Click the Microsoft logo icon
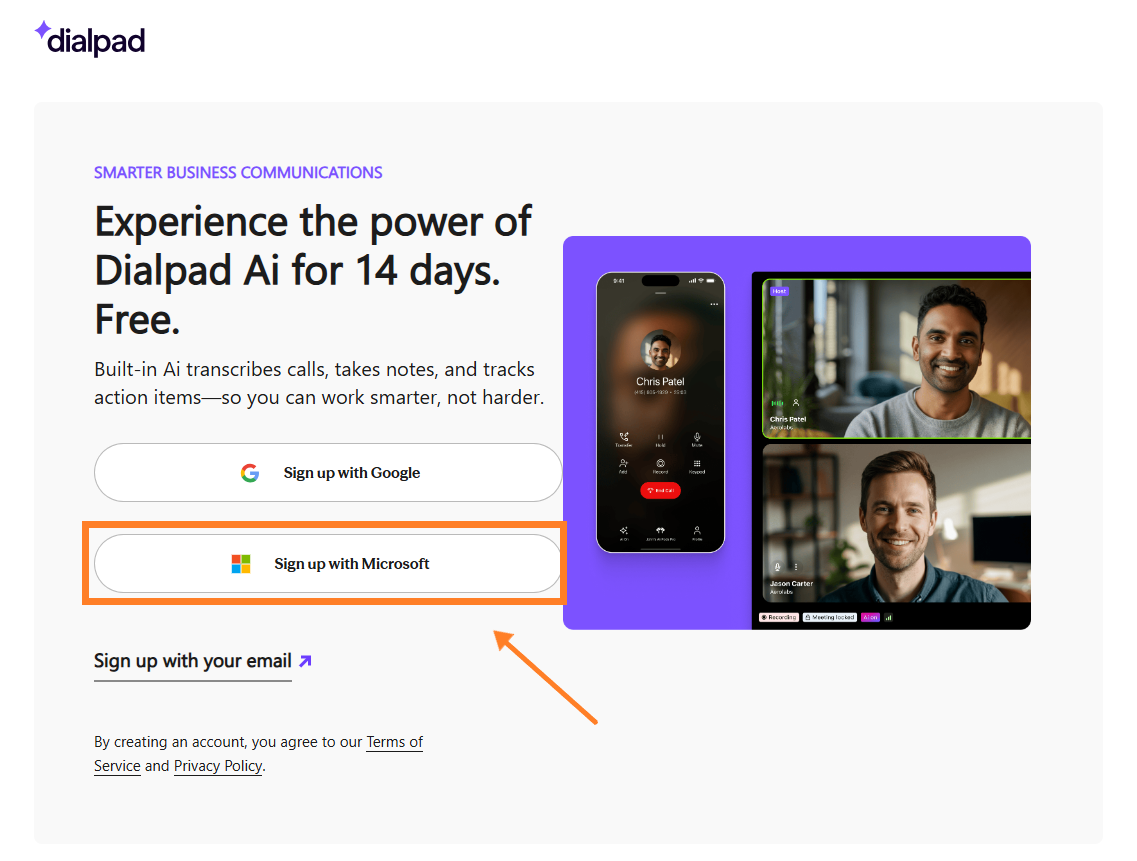The image size is (1137, 861). (x=241, y=564)
